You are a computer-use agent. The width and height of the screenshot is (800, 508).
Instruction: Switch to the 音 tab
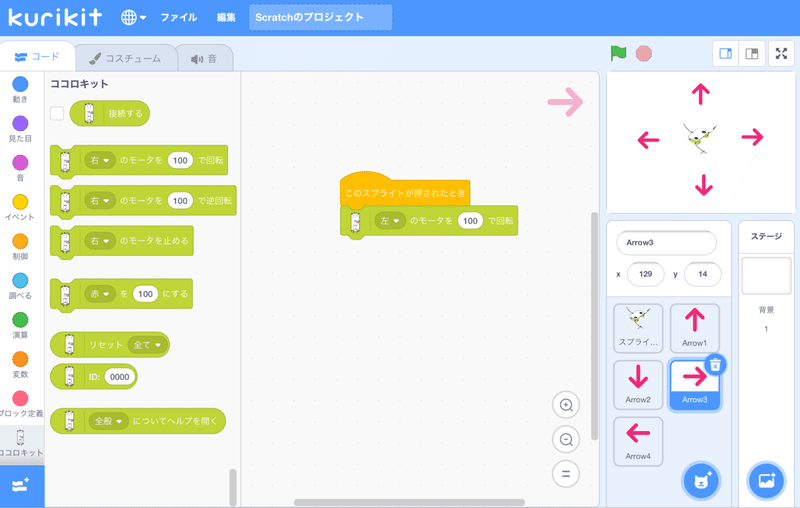(205, 59)
